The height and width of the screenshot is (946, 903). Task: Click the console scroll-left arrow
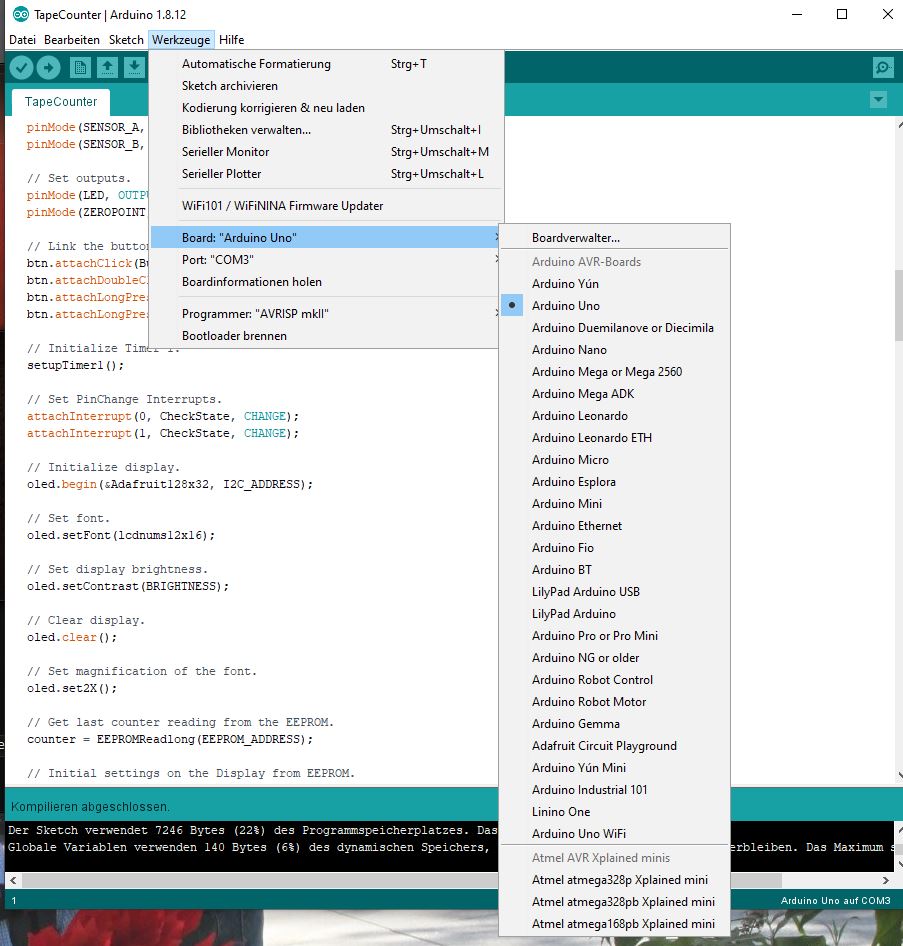(x=13, y=881)
